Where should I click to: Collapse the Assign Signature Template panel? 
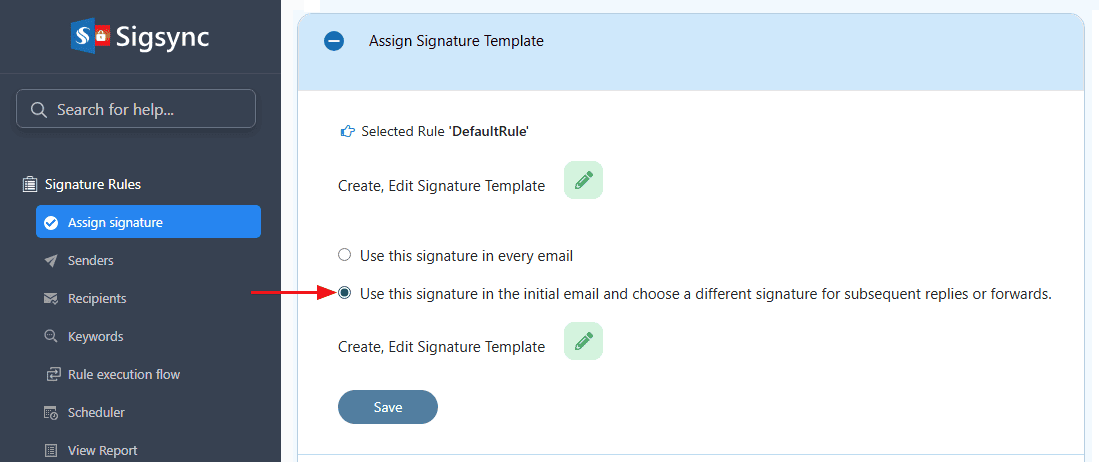click(x=334, y=41)
